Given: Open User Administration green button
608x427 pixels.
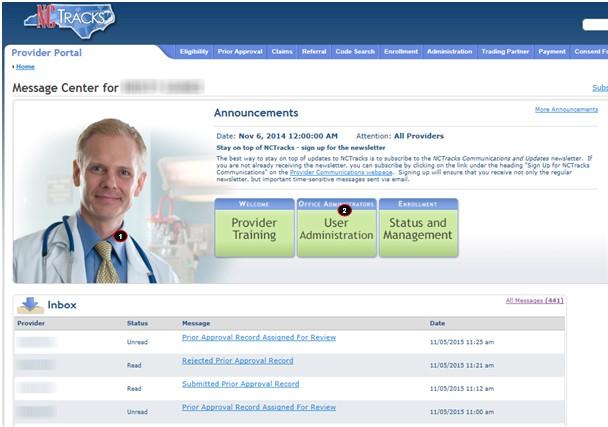Looking at the screenshot, I should 336,228.
